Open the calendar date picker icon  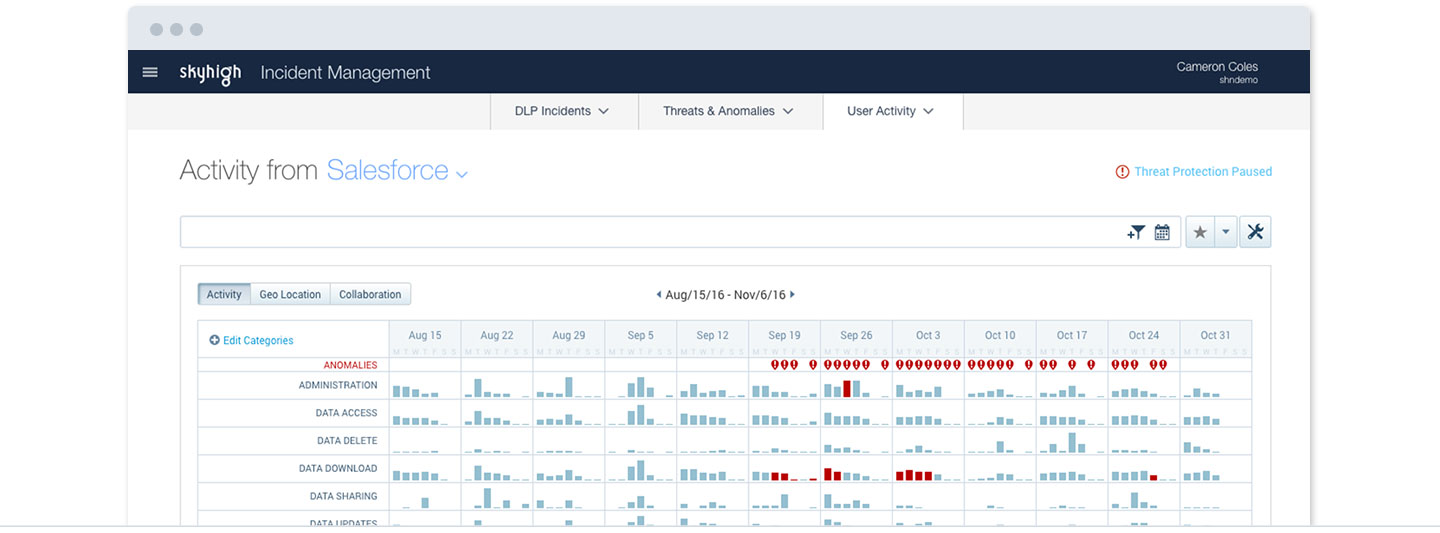1162,232
